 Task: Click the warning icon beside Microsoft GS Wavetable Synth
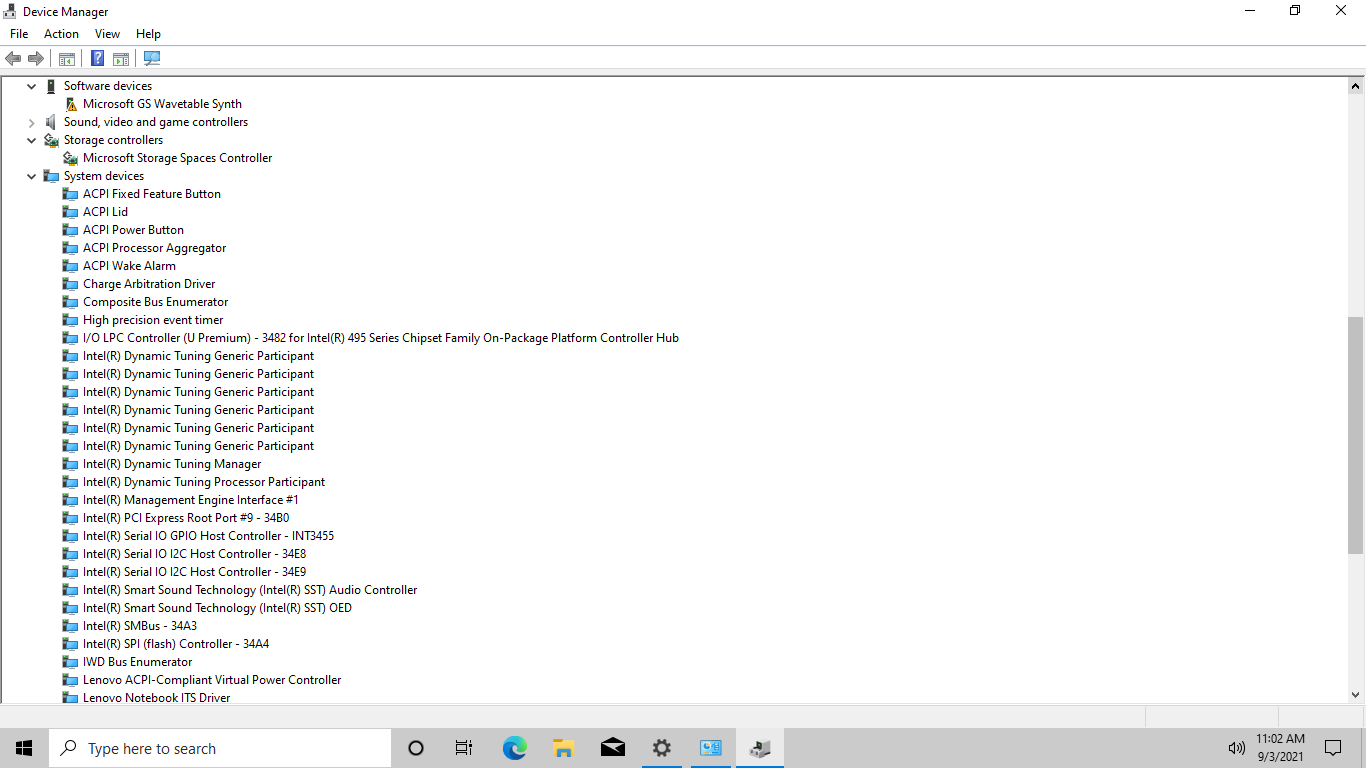[71, 104]
